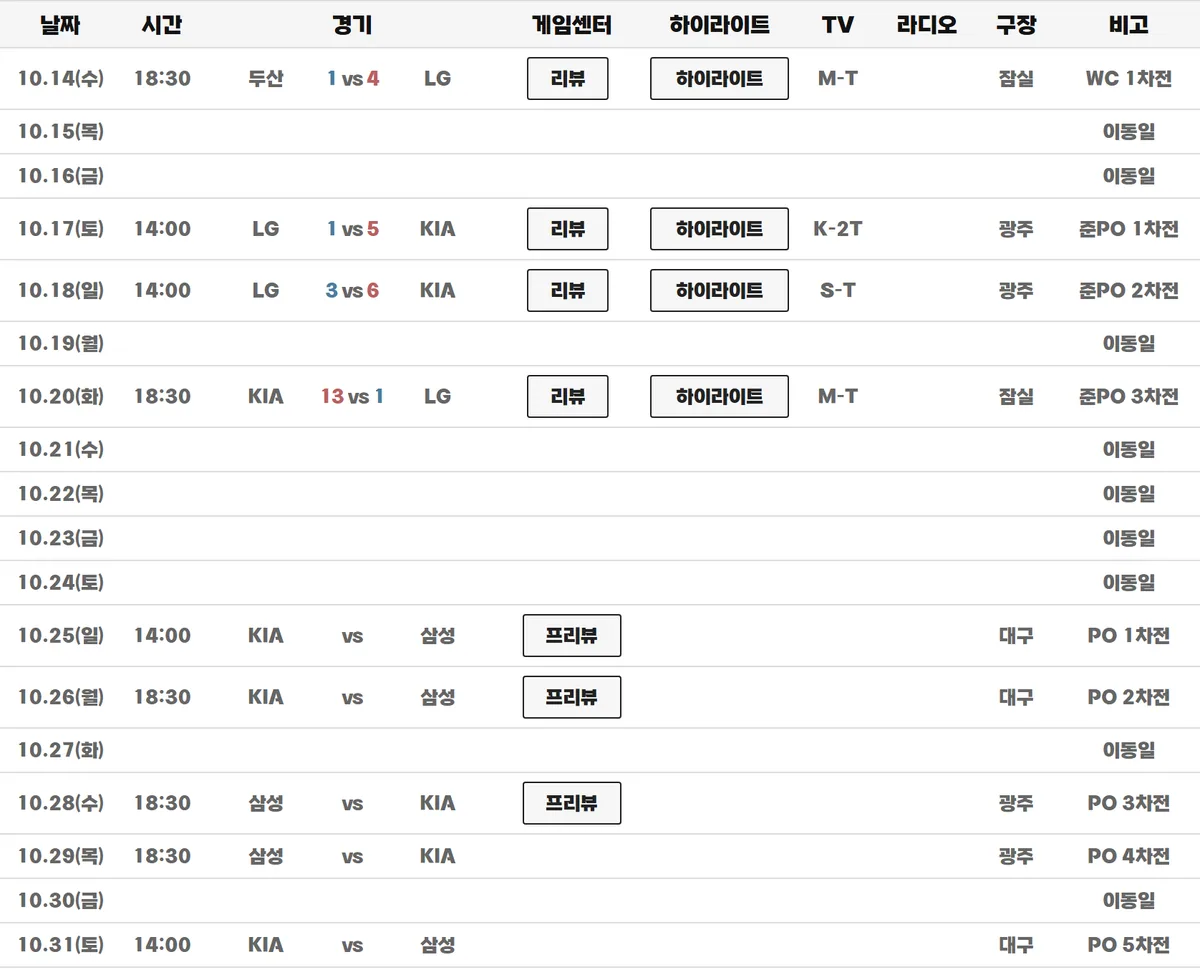
Task: Click the KIA home team on 10.28
Action: point(438,804)
